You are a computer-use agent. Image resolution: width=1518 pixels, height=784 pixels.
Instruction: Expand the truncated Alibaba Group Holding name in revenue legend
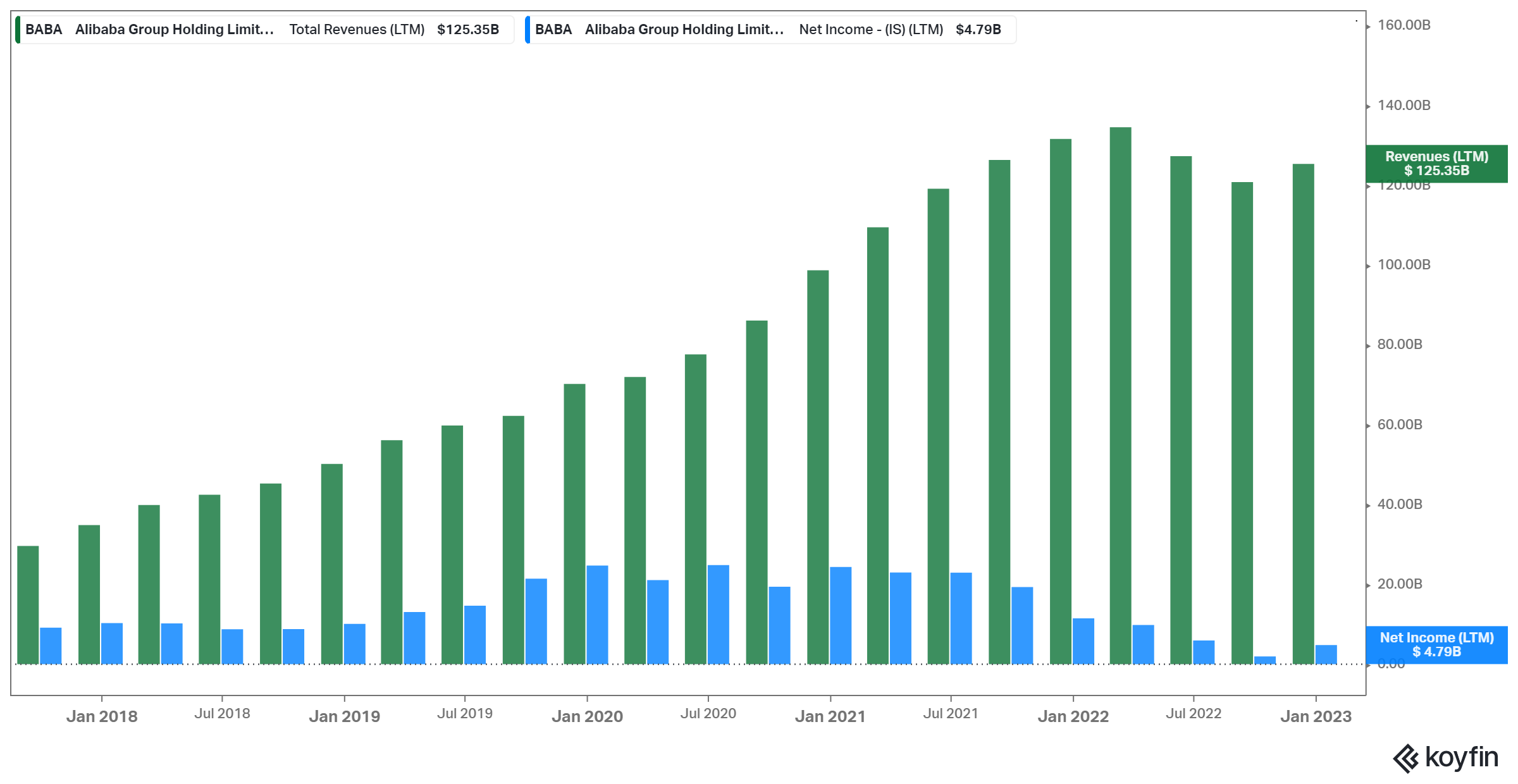click(173, 28)
